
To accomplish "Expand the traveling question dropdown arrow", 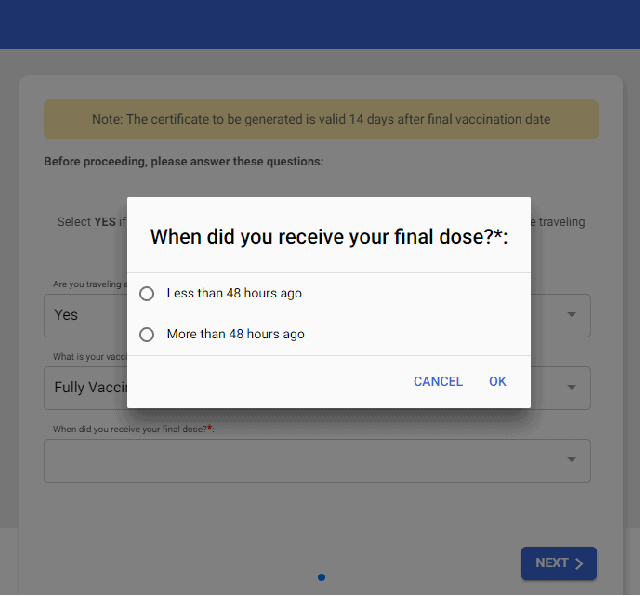I will (x=572, y=314).
